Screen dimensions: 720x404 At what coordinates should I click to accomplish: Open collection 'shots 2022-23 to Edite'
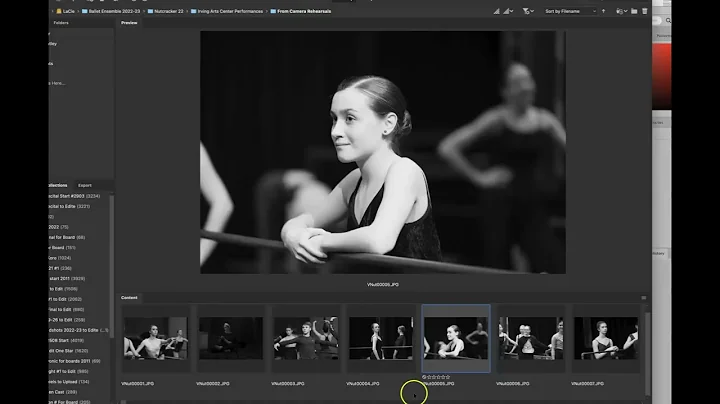(x=79, y=330)
